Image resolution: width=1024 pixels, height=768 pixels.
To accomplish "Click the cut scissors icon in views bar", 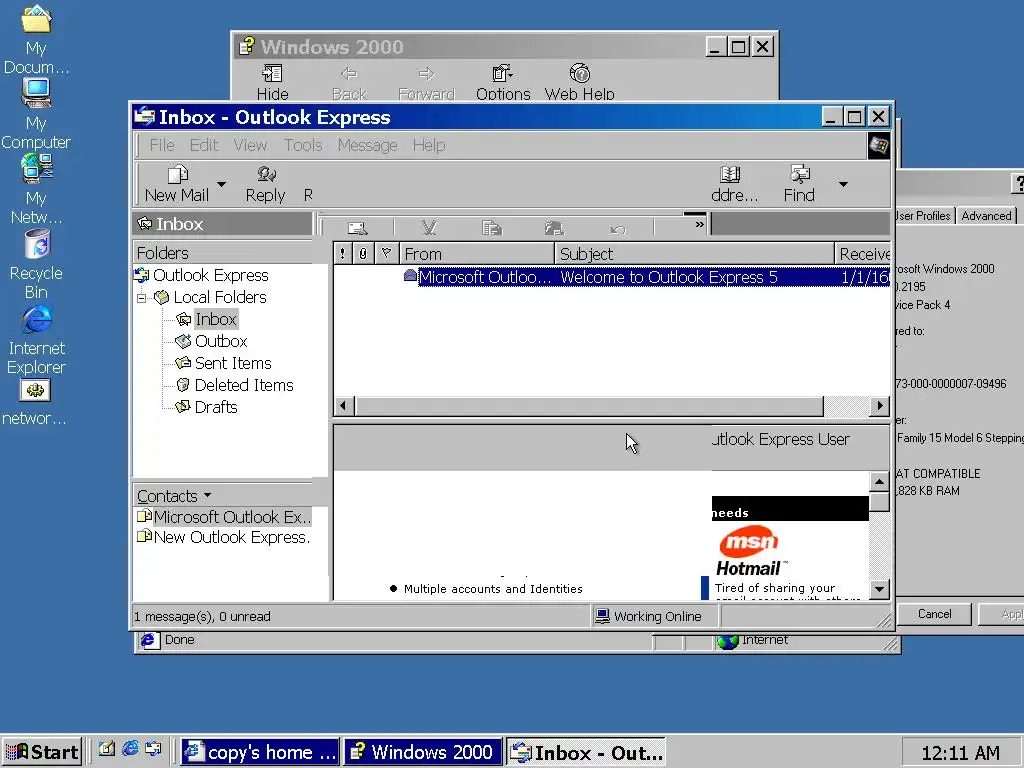I will [x=428, y=227].
